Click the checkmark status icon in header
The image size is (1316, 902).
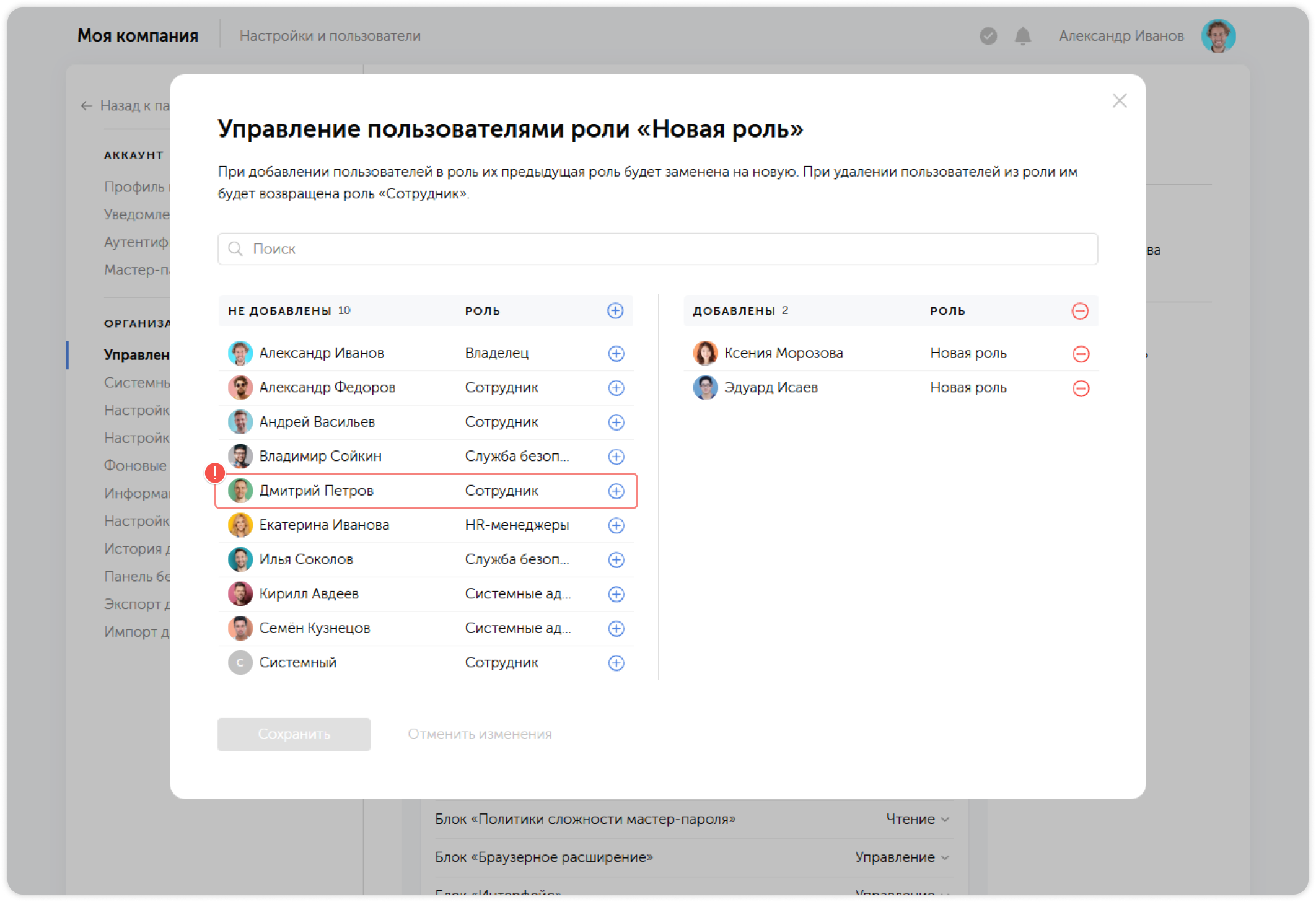click(988, 36)
